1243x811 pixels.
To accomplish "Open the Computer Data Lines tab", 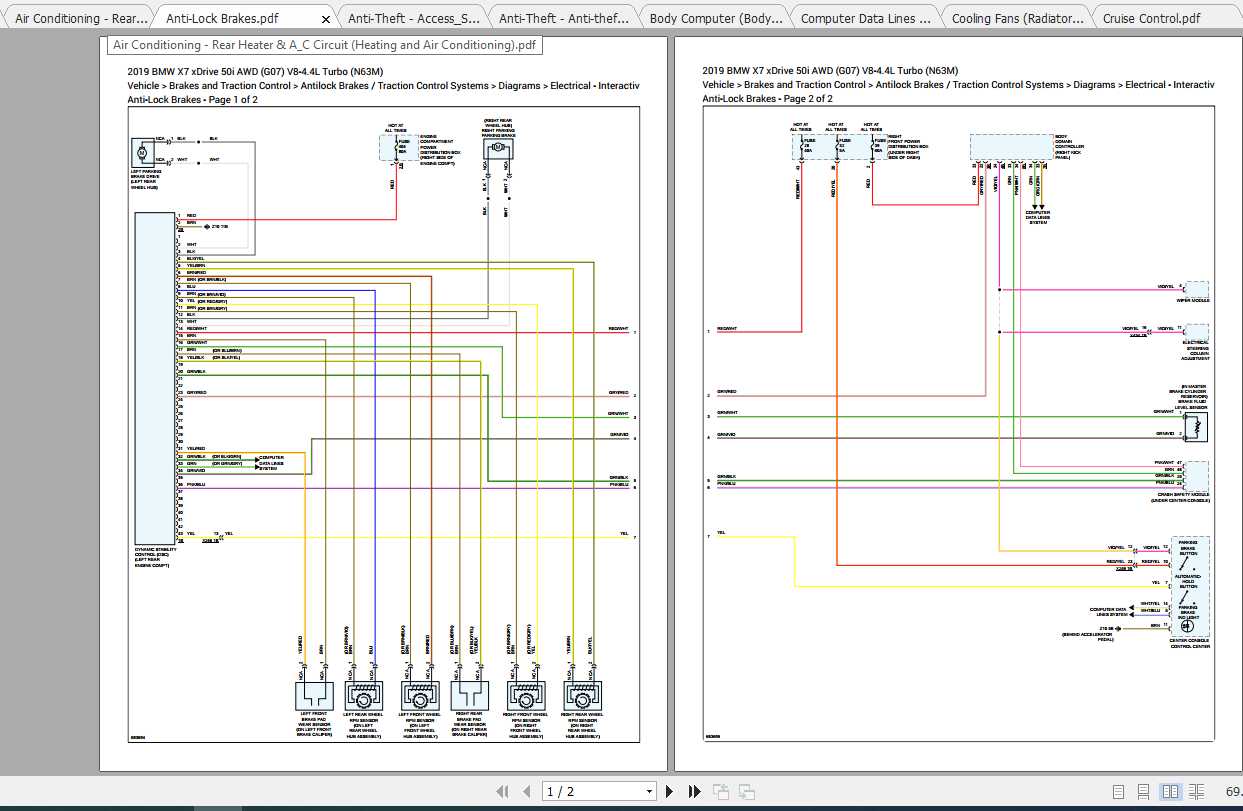I will tap(866, 18).
